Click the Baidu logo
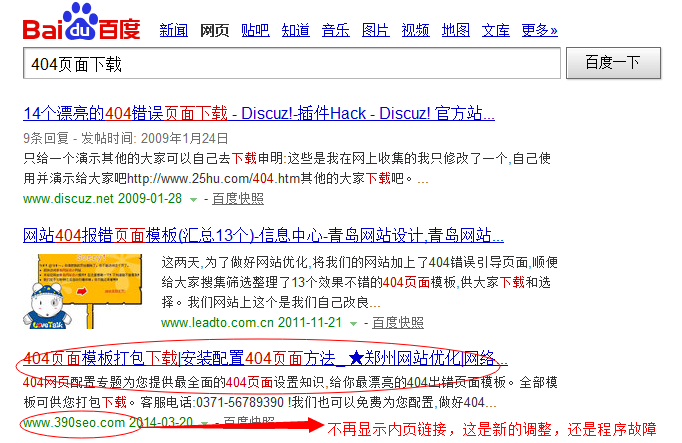Image resolution: width=682 pixels, height=443 pixels. [x=83, y=26]
